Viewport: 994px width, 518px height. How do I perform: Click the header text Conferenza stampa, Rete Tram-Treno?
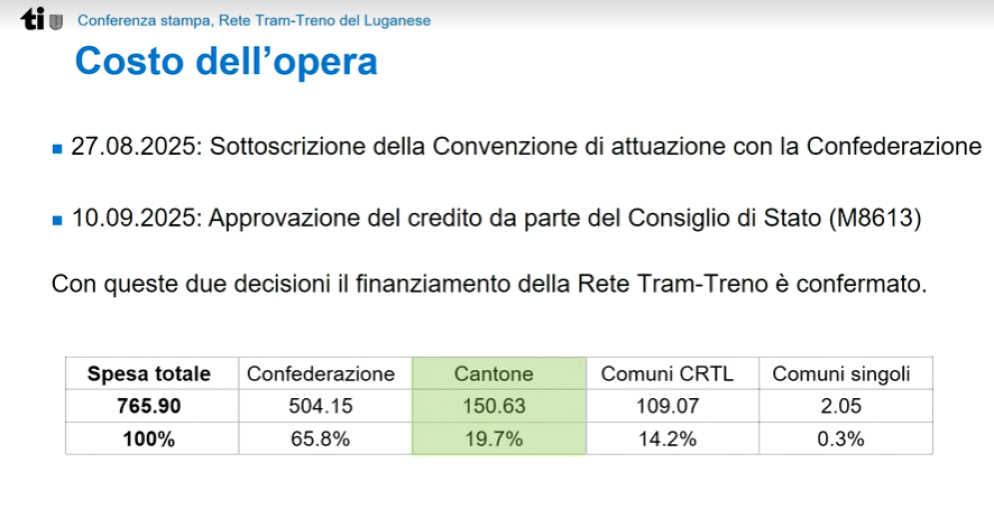(x=254, y=20)
